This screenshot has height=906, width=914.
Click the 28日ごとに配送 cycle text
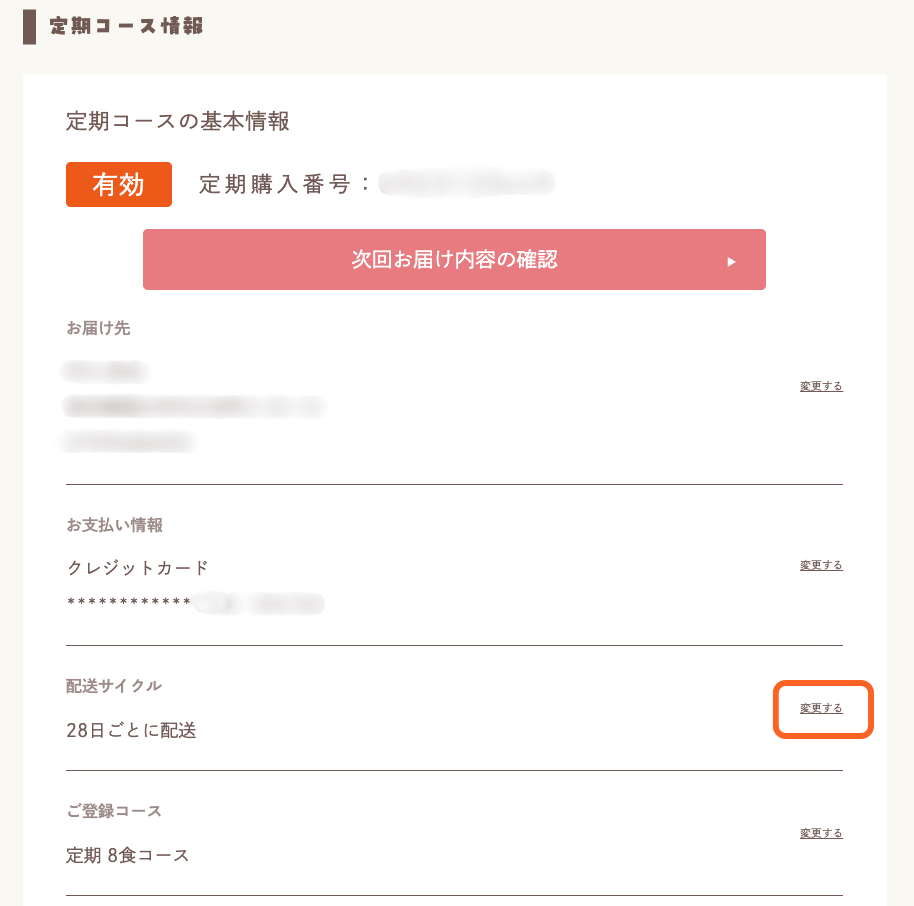click(x=130, y=731)
